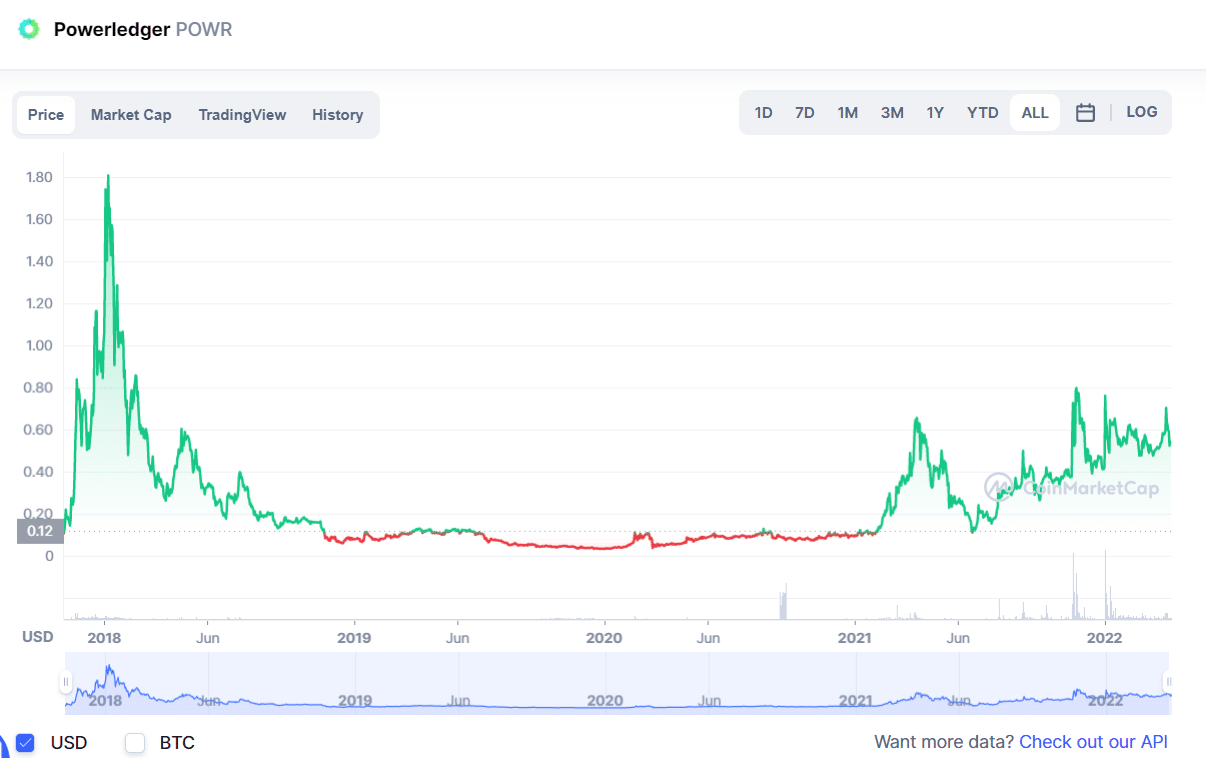Click the '2019' label on the main chart axis
Viewport: 1206px width, 758px height.
click(x=354, y=637)
